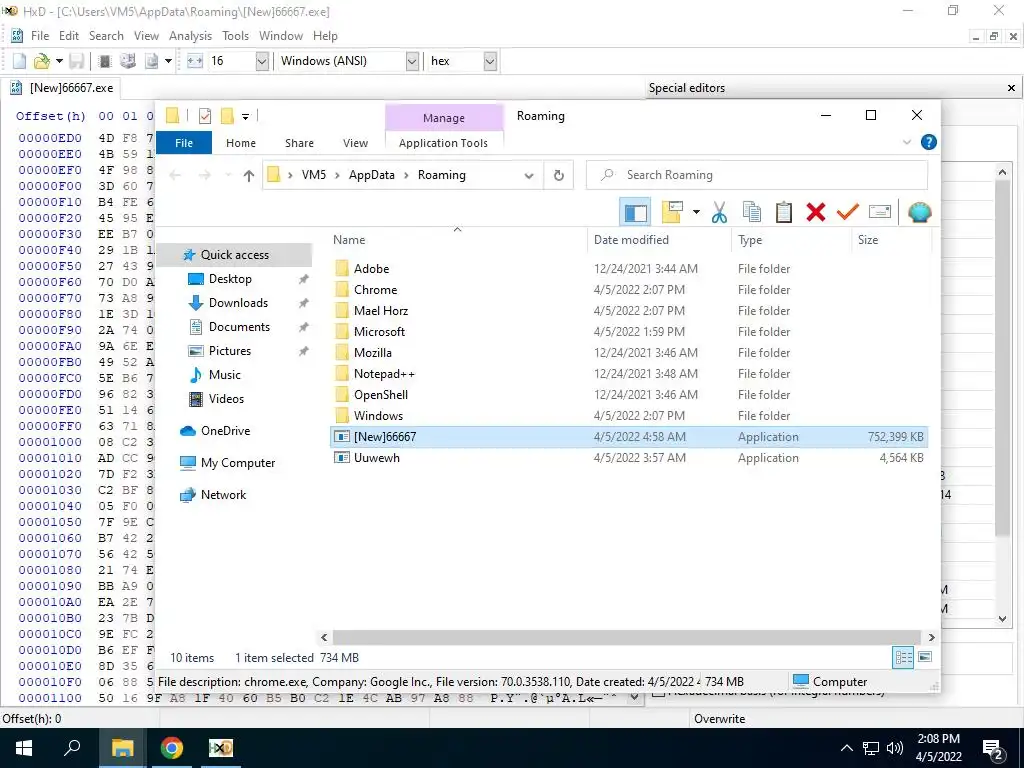Image resolution: width=1024 pixels, height=768 pixels.
Task: Open the Tools menu in HxD
Action: [x=235, y=36]
